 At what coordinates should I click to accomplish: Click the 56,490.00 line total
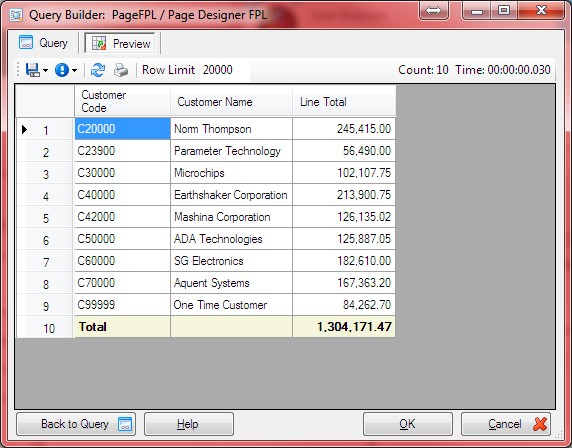point(344,151)
